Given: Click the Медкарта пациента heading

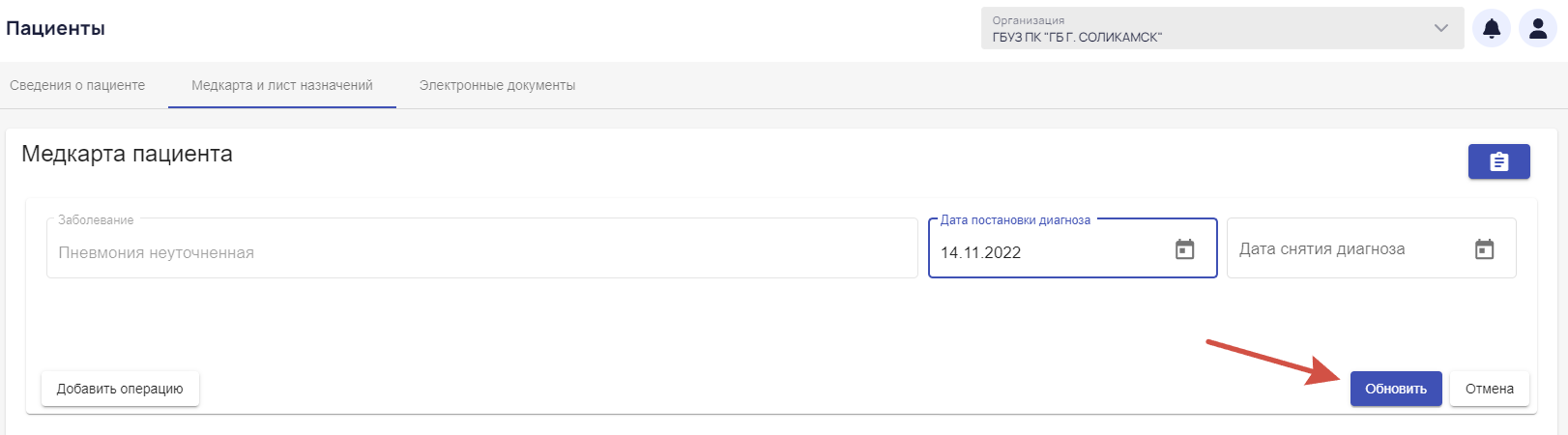Looking at the screenshot, I should coord(127,154).
